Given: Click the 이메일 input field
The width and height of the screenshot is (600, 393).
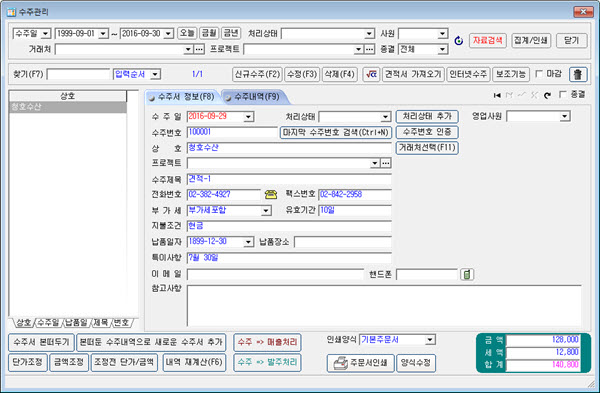Looking at the screenshot, I should click(275, 274).
